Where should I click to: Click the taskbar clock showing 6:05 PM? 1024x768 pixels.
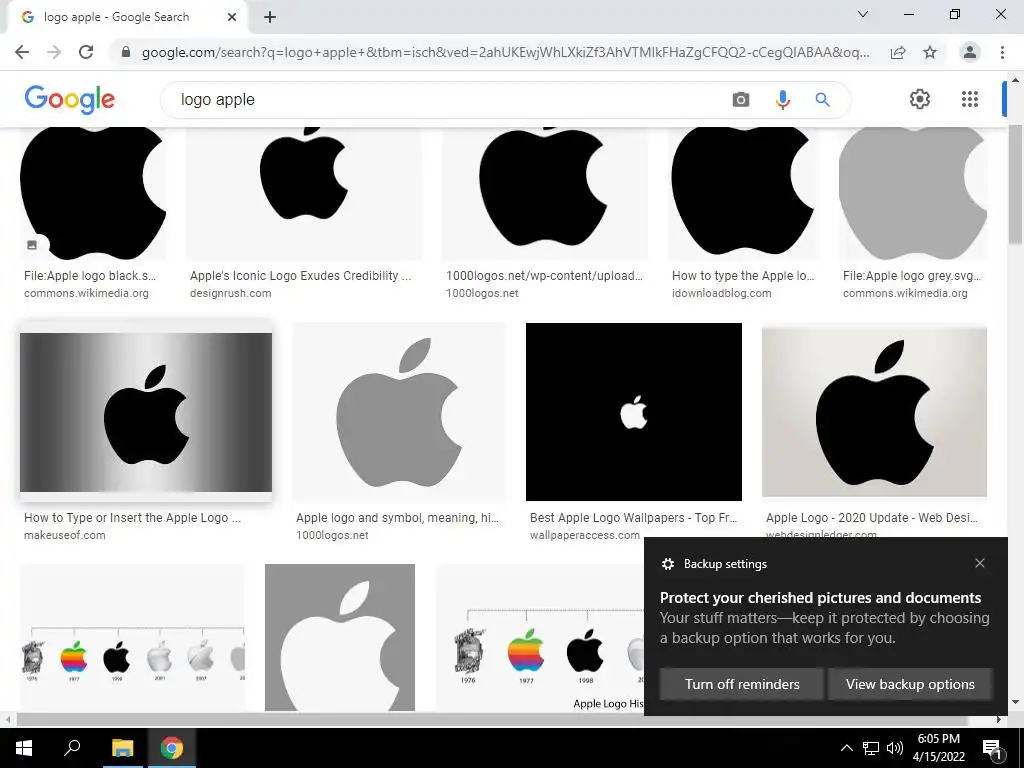click(x=938, y=748)
